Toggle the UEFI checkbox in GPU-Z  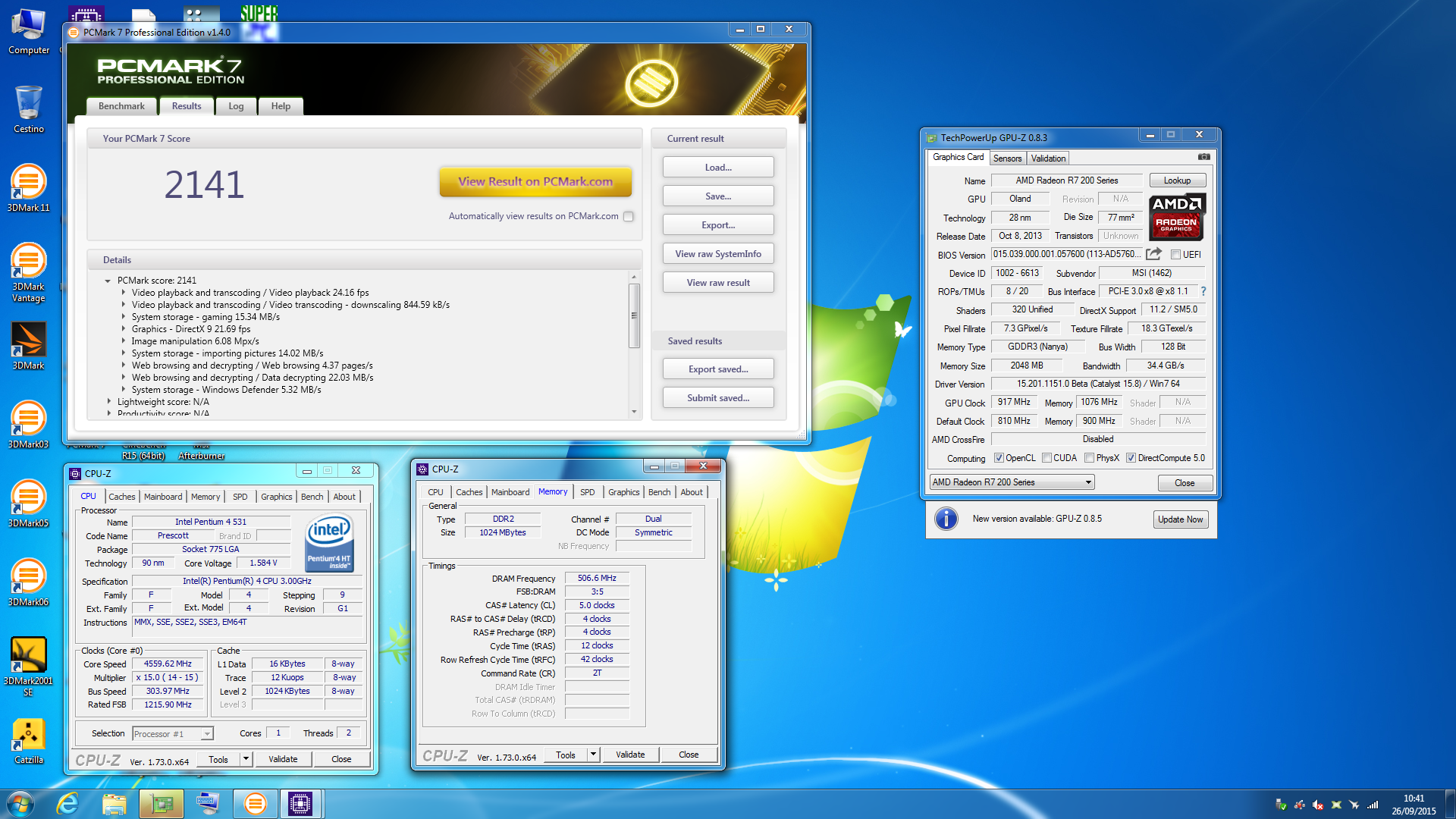(x=1175, y=255)
